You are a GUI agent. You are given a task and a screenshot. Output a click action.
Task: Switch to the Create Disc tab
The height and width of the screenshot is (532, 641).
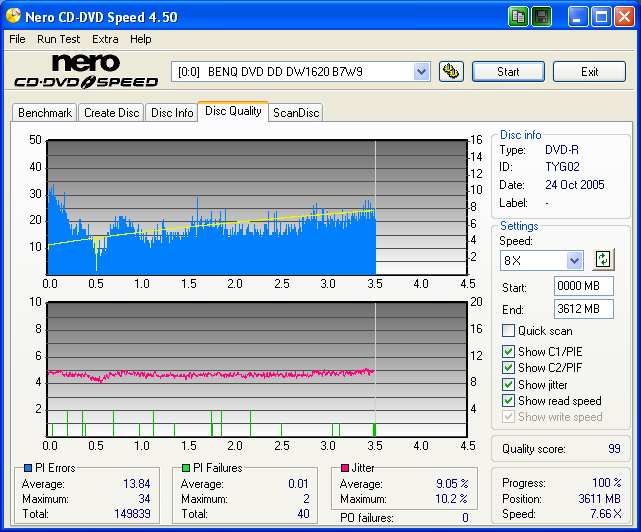pyautogui.click(x=112, y=112)
